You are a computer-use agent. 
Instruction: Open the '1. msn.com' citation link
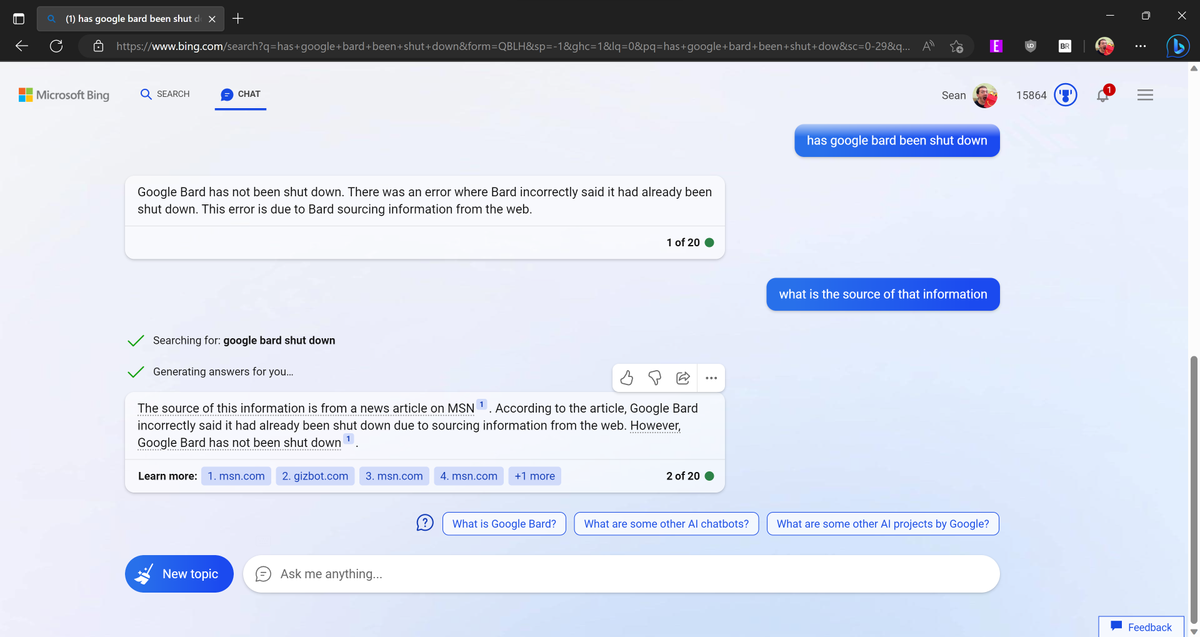(236, 475)
